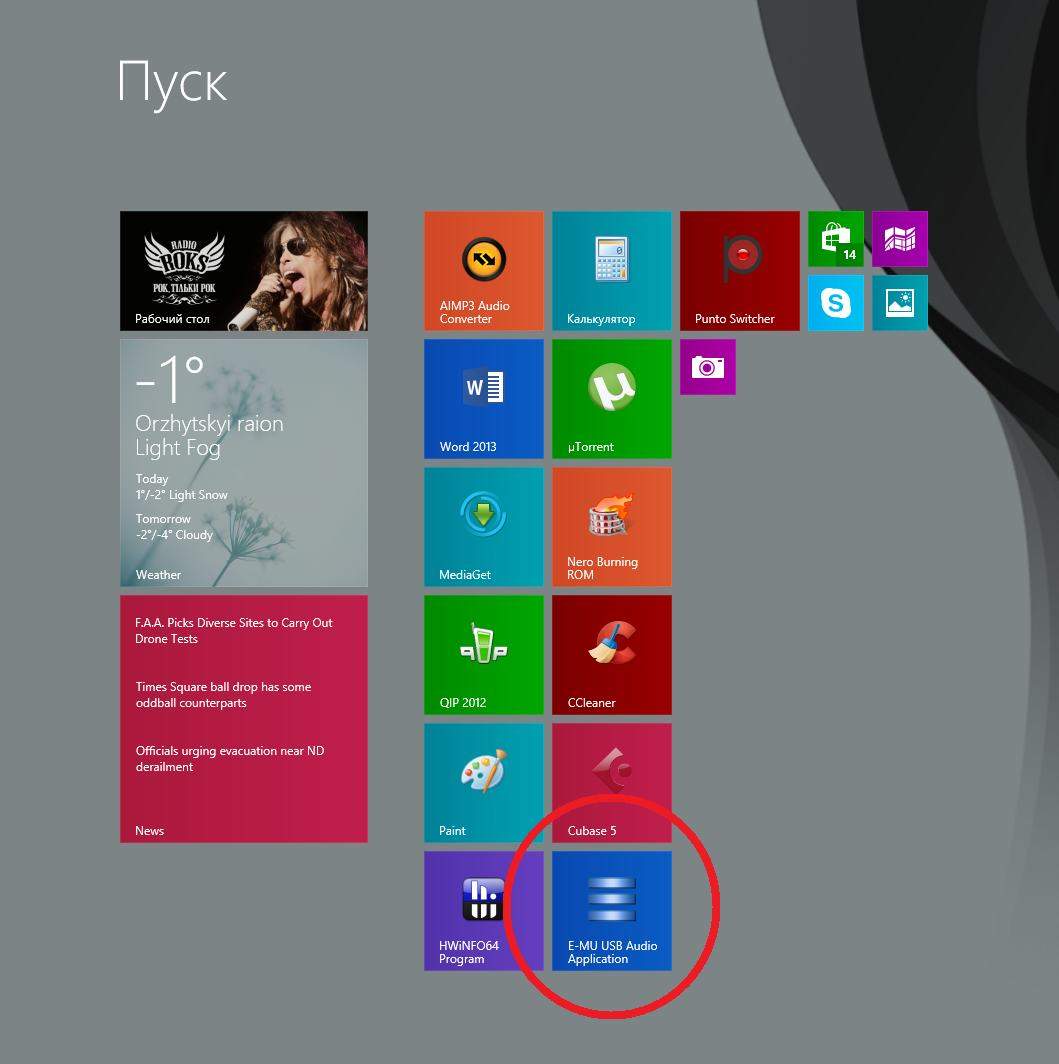Image resolution: width=1059 pixels, height=1064 pixels.
Task: Open the HWiNFO64 Program tile
Action: click(x=484, y=911)
